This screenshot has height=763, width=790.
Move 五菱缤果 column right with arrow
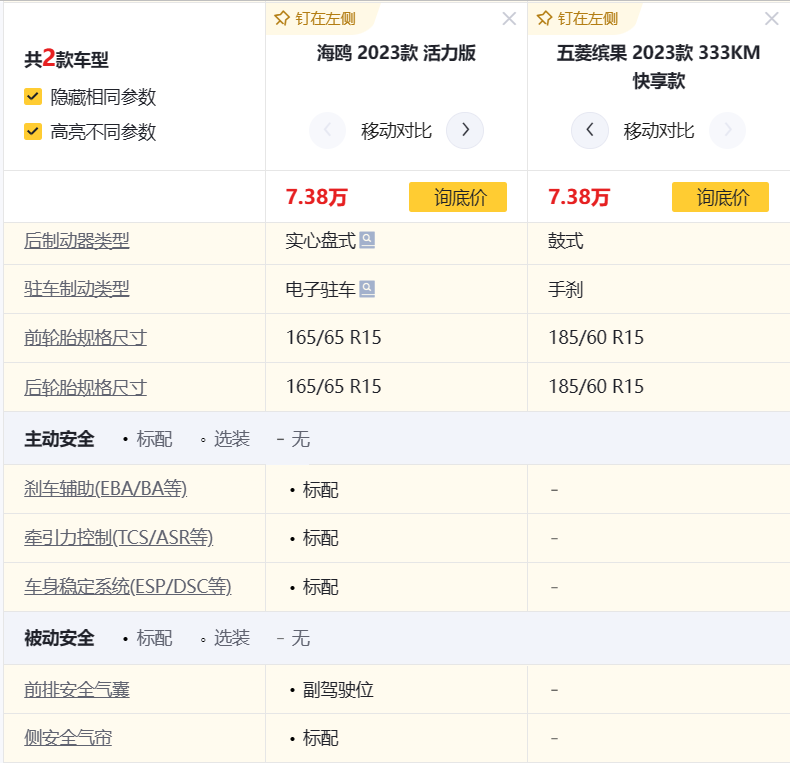point(727,130)
